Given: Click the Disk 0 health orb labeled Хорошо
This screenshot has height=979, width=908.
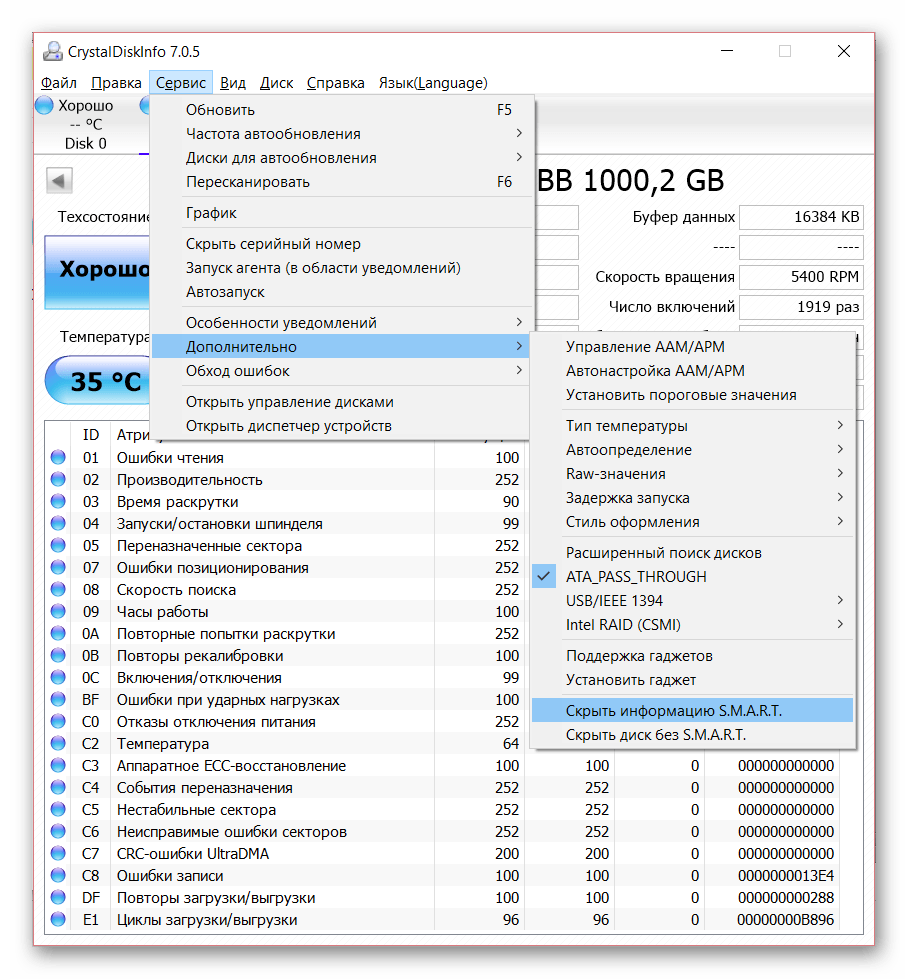Looking at the screenshot, I should pyautogui.click(x=45, y=106).
